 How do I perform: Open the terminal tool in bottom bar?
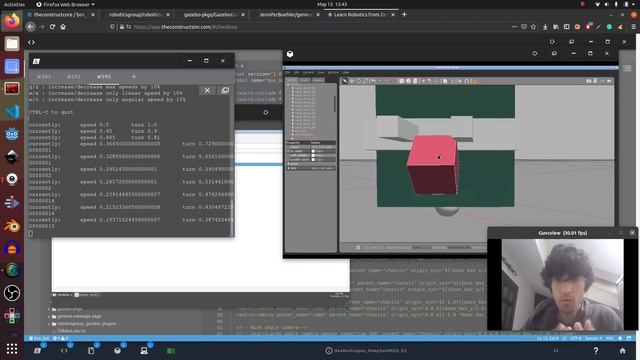tap(38, 350)
